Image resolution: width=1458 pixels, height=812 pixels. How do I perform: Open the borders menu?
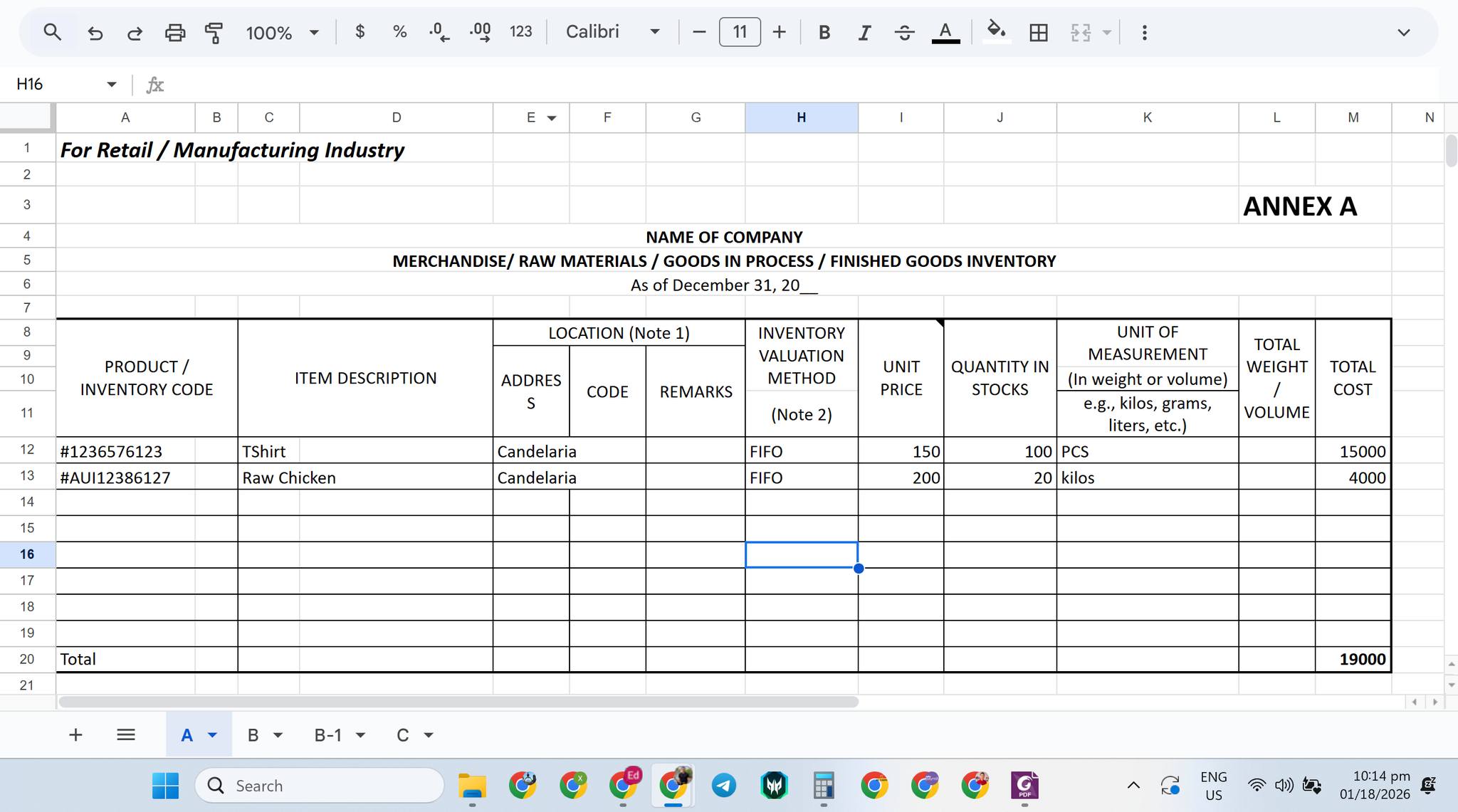pyautogui.click(x=1039, y=32)
